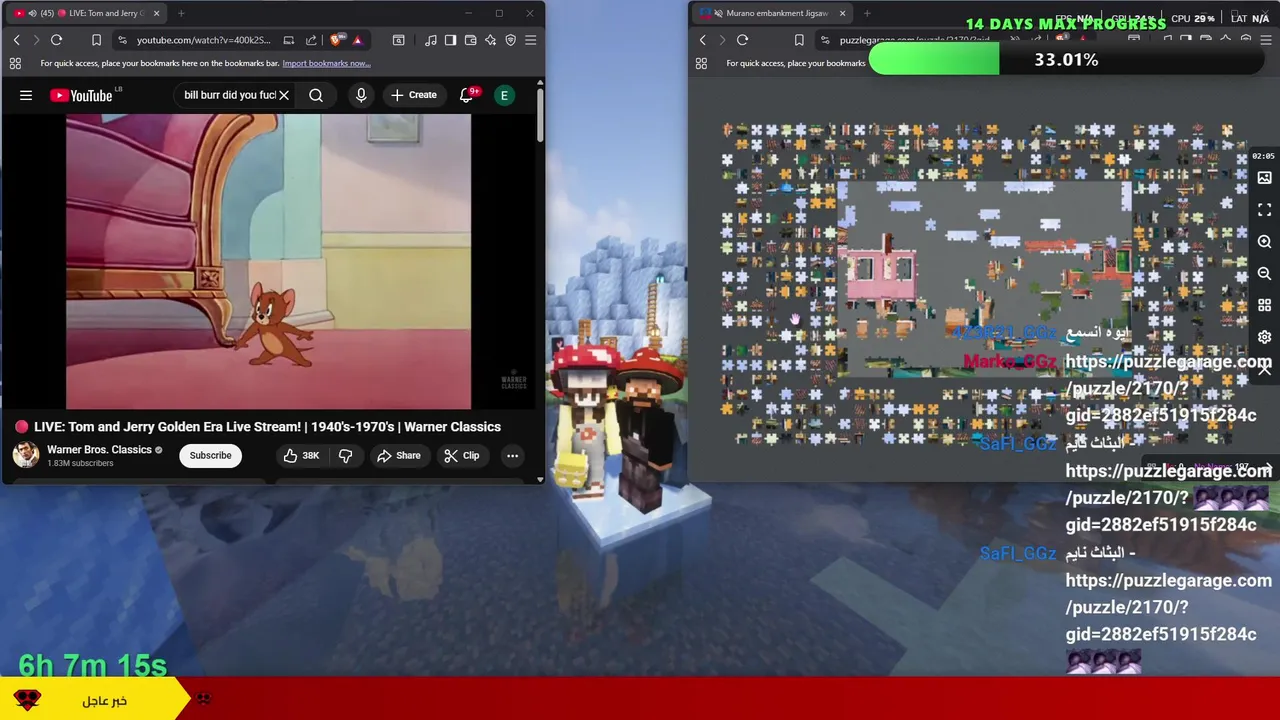This screenshot has width=1280, height=720.
Task: Like the video with 38K likes
Action: tap(301, 455)
